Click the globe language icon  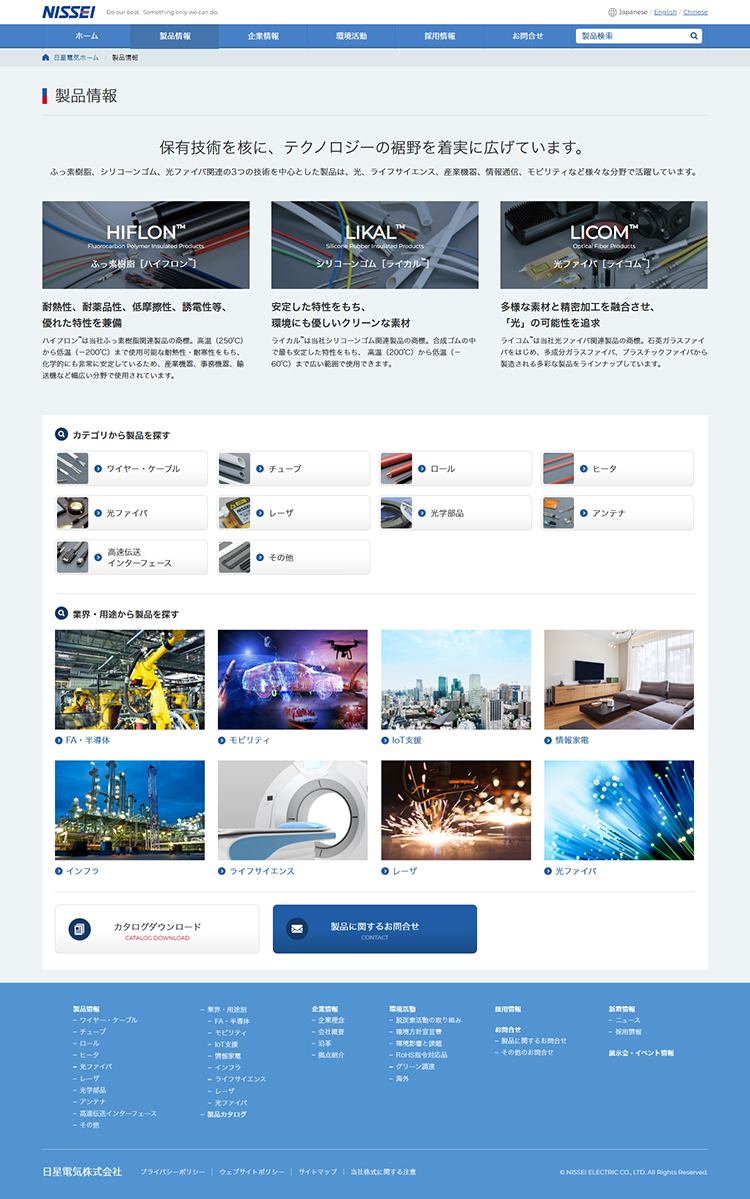(612, 12)
